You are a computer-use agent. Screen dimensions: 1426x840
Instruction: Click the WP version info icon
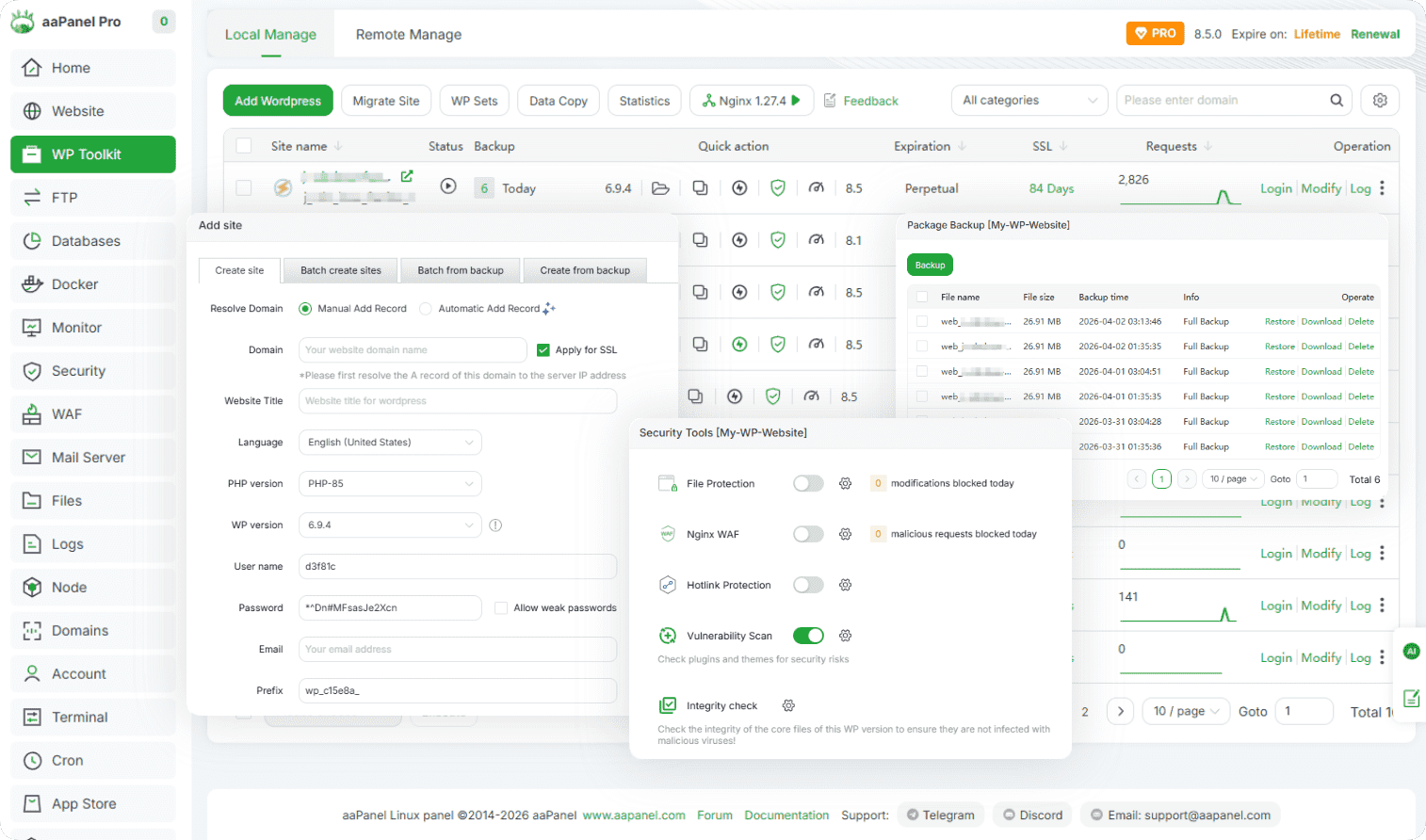click(495, 525)
